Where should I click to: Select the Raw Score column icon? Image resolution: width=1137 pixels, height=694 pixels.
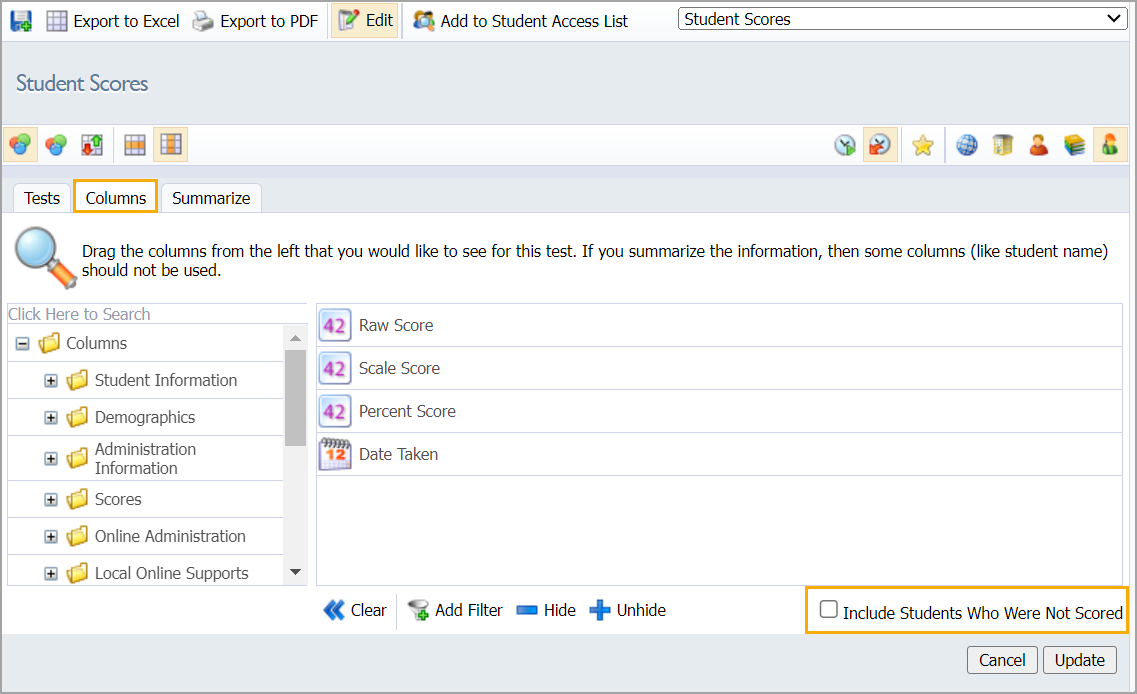pos(335,325)
